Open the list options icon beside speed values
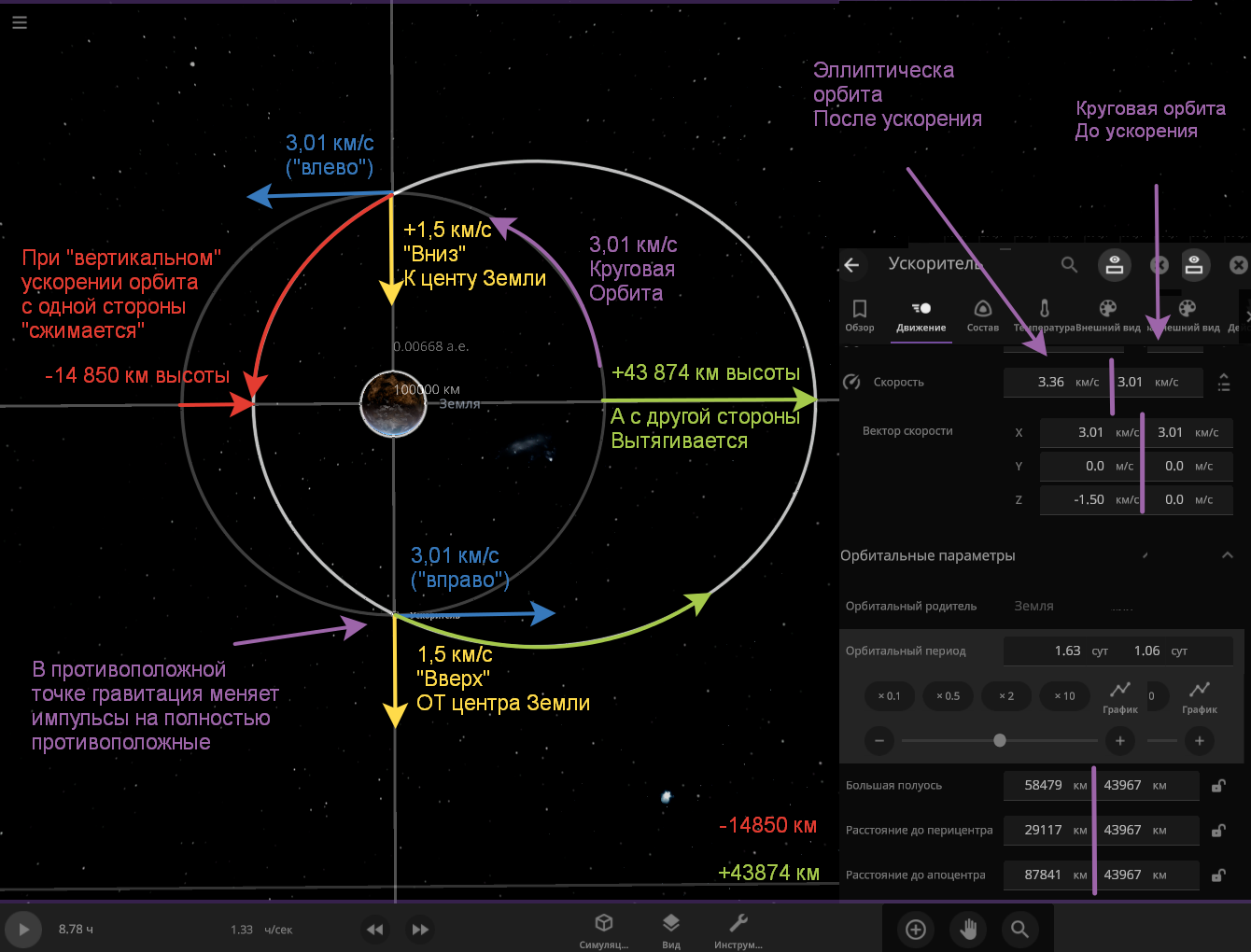 coord(1224,383)
